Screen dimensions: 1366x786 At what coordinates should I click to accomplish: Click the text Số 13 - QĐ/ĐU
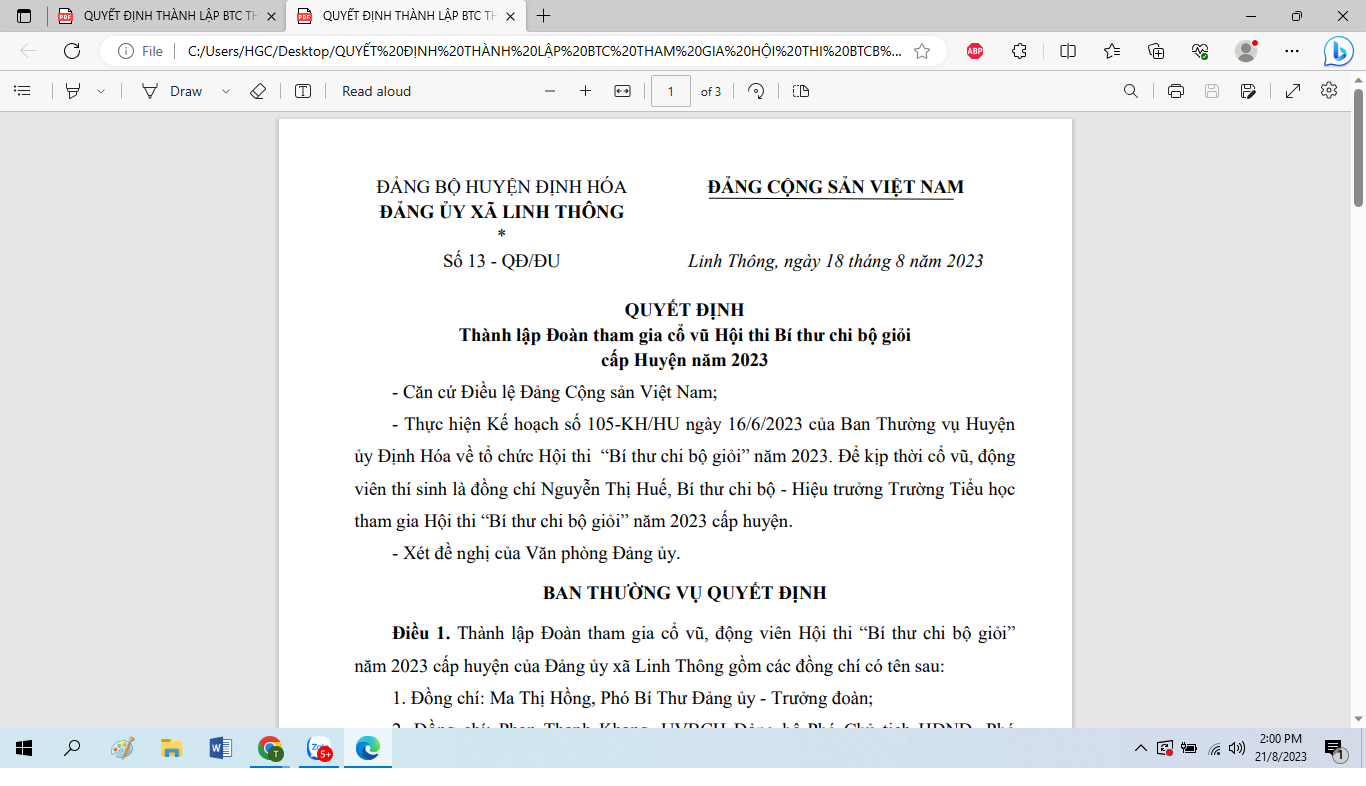click(x=501, y=261)
